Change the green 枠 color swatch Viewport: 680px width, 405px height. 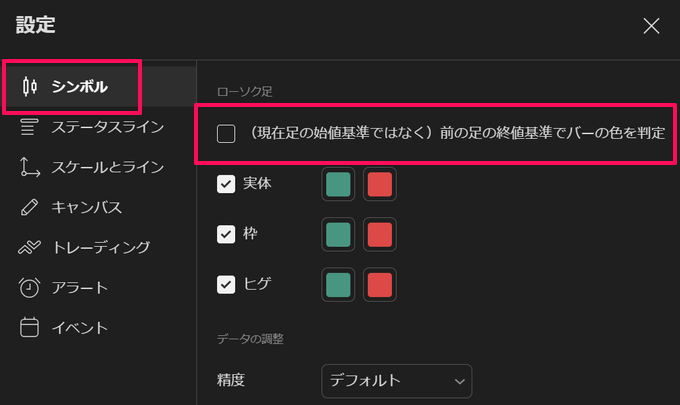338,235
